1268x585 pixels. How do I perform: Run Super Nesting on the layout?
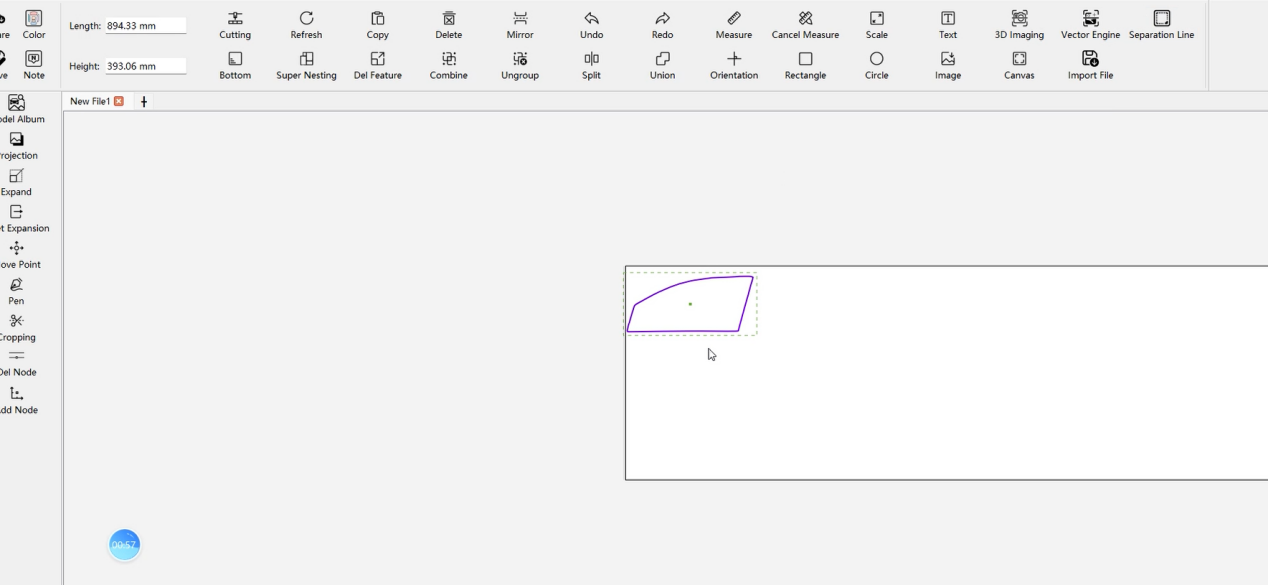tap(306, 63)
